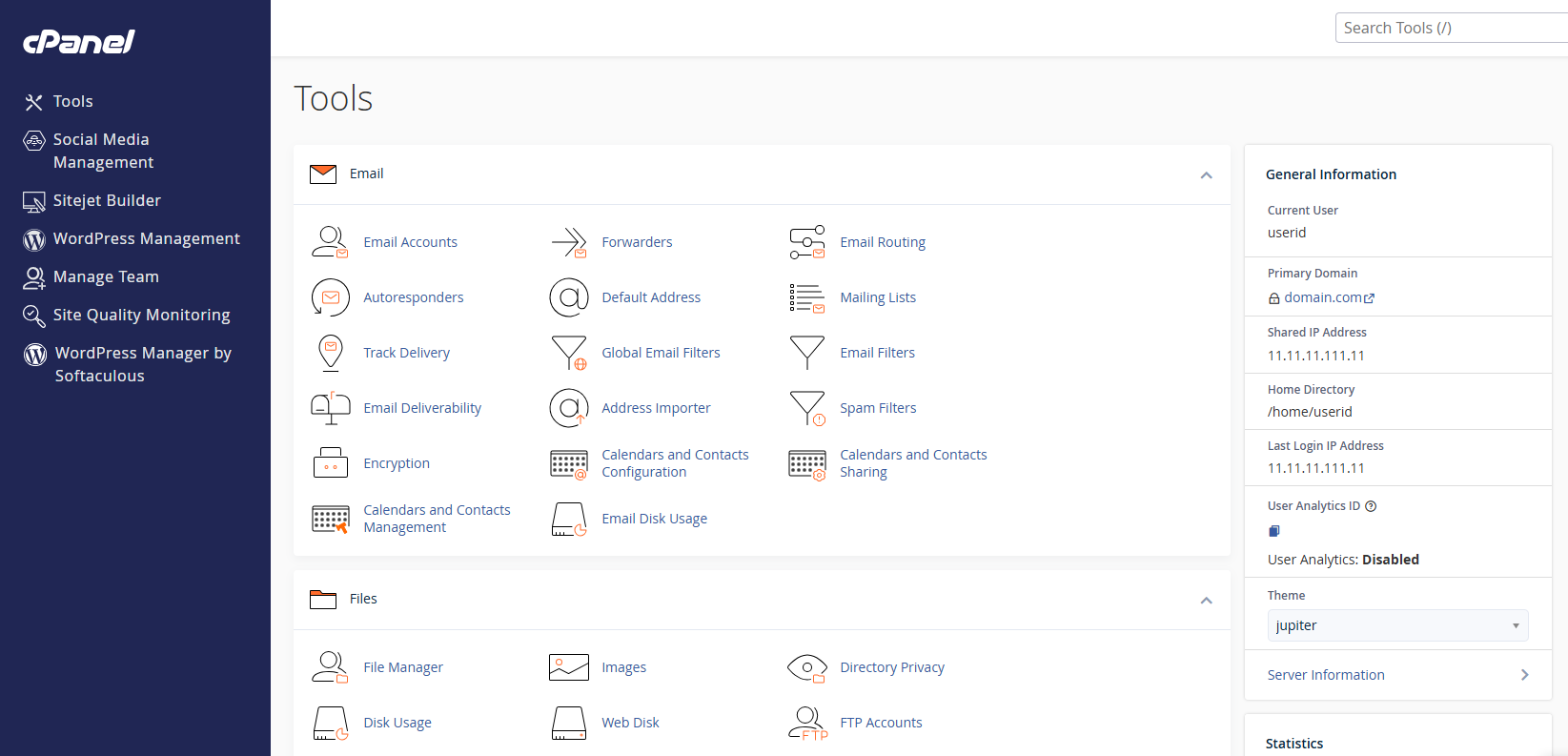
Task: Open the Theme dropdown showing jupiter
Action: (x=1397, y=625)
